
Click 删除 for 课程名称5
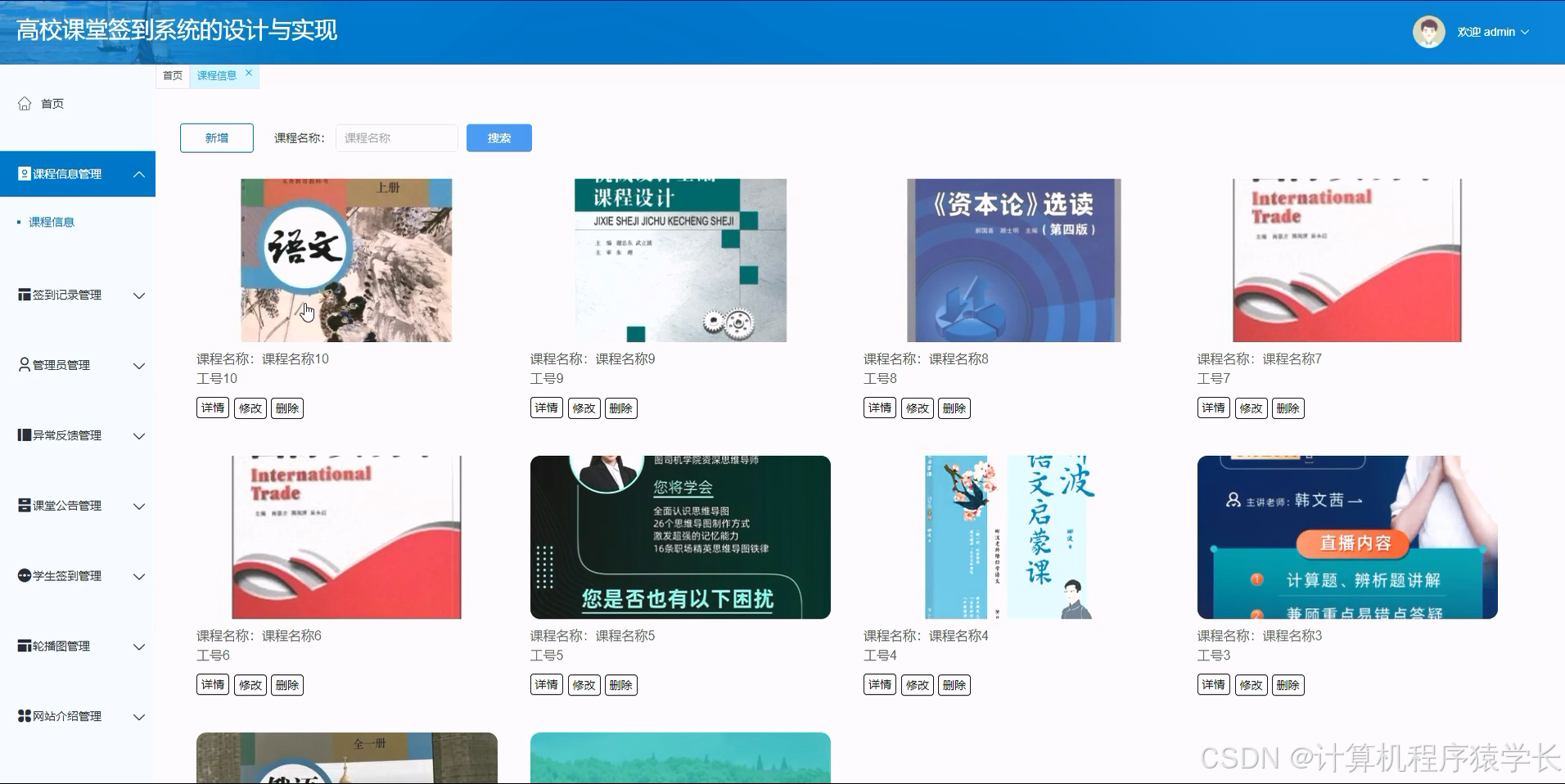[x=621, y=685]
